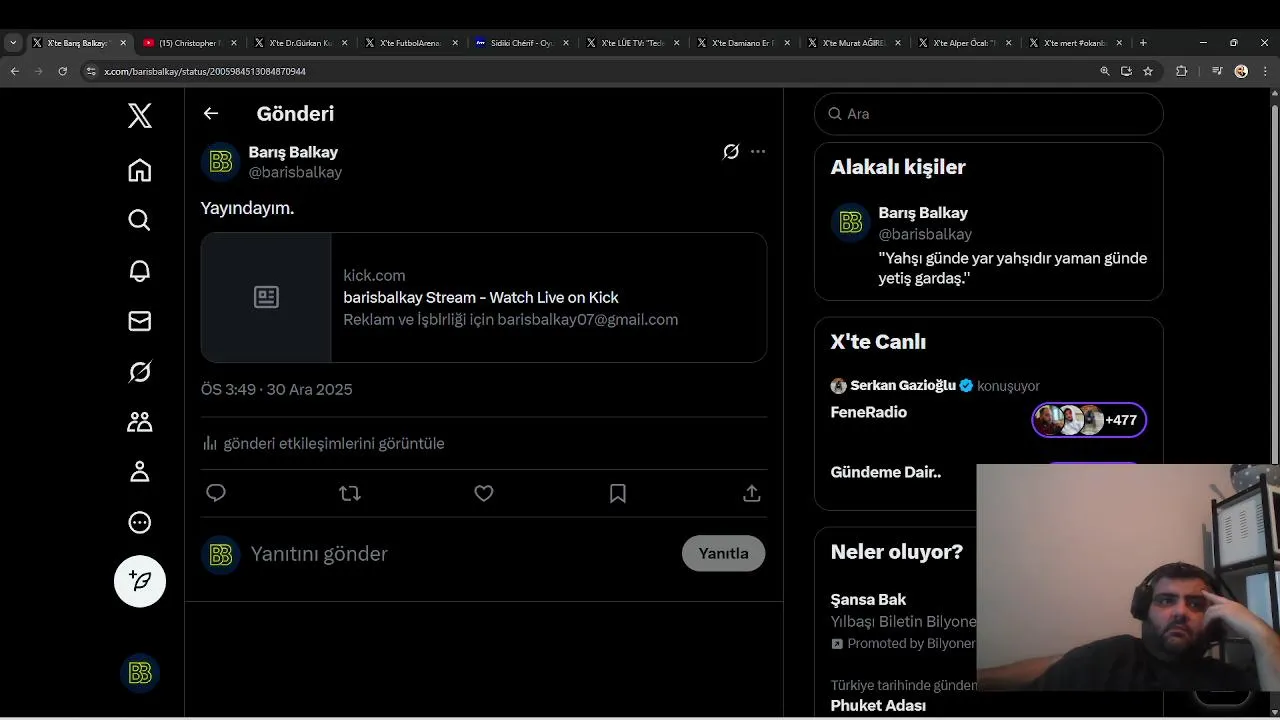Viewport: 1280px width, 720px height.
Task: Join FeneRadio space via +477 listeners pill
Action: pos(1089,420)
